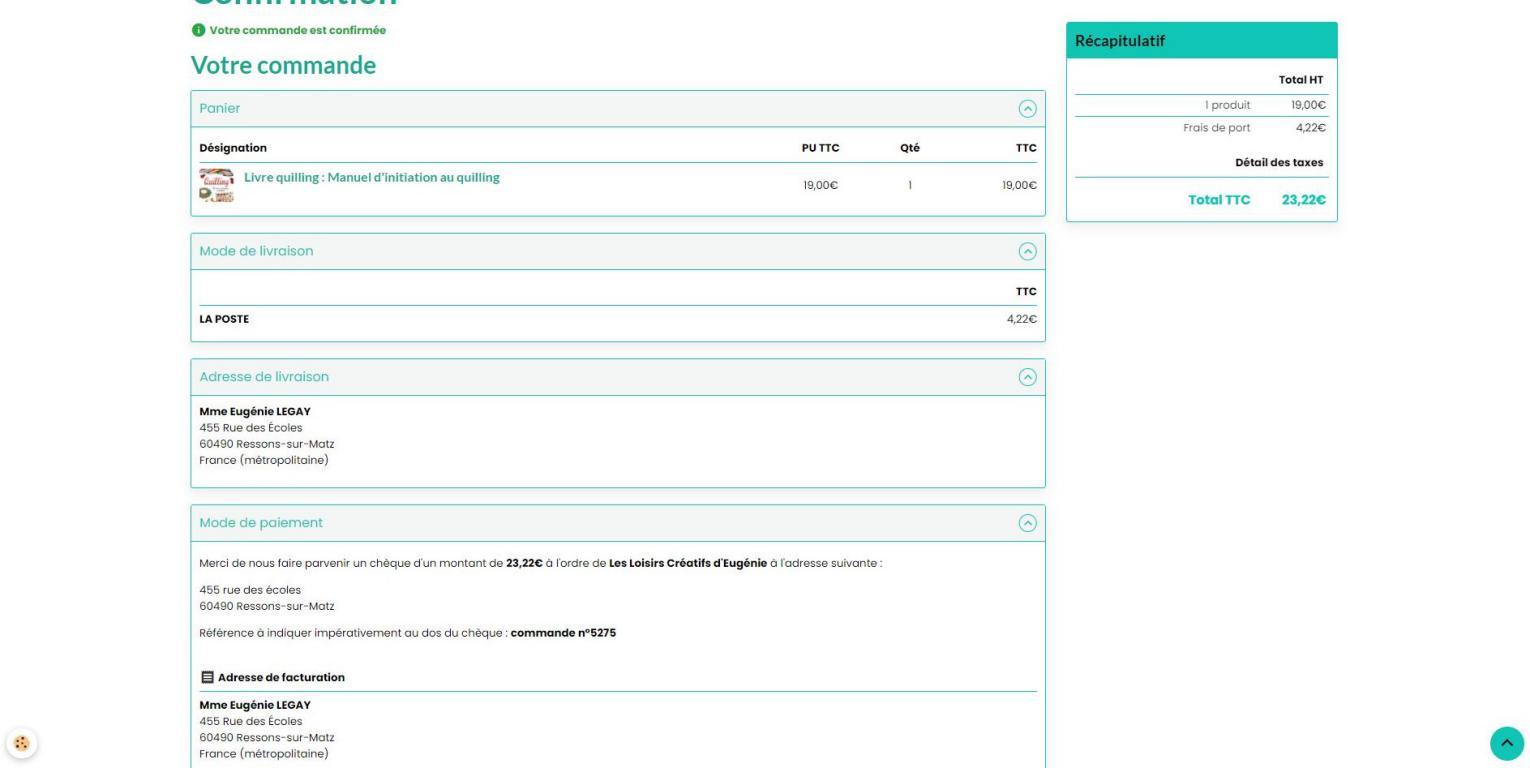Click the Adresse de livraison header title
Image resolution: width=1530 pixels, height=768 pixels.
tap(264, 377)
